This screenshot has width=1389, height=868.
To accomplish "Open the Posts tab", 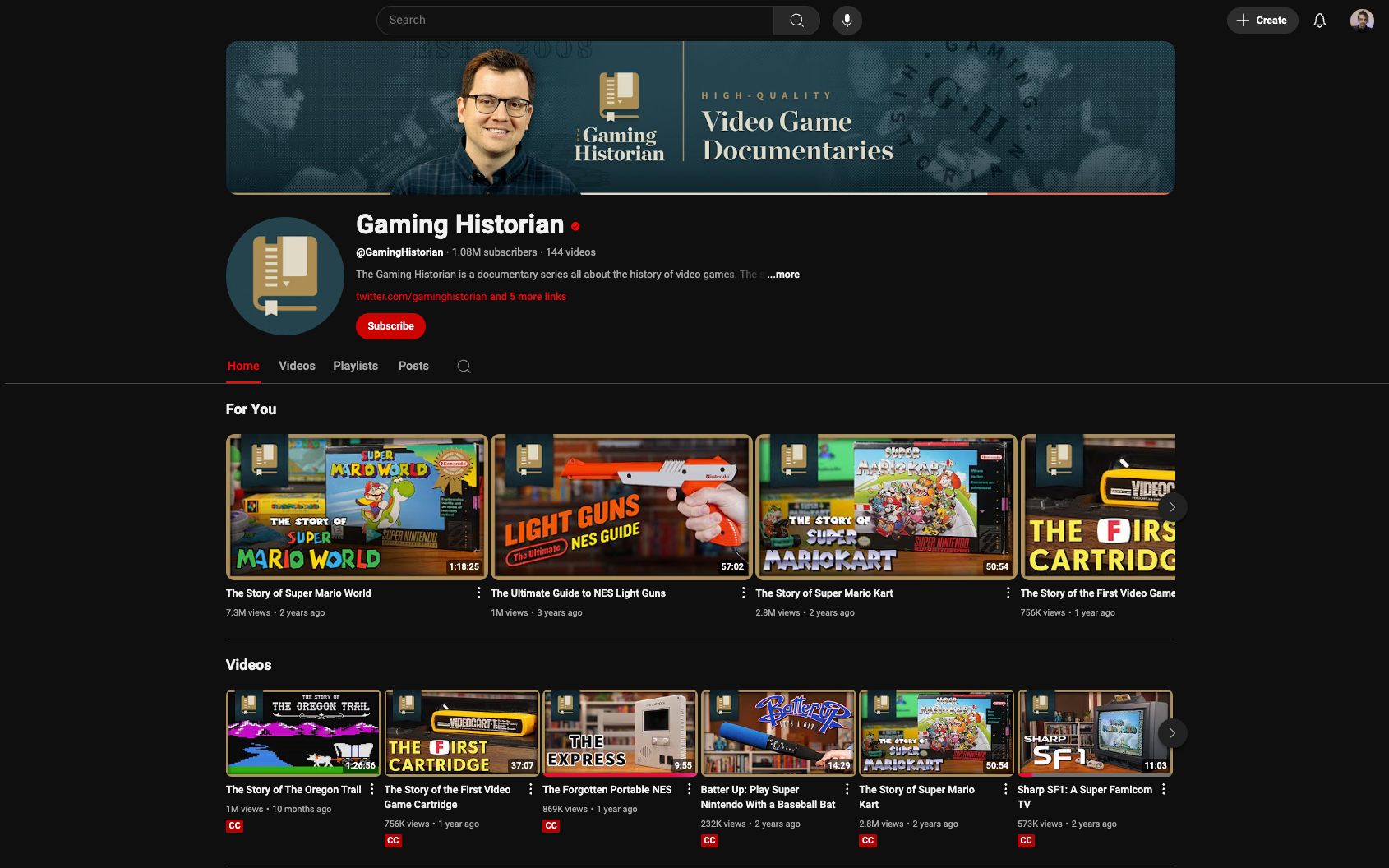I will pyautogui.click(x=413, y=367).
